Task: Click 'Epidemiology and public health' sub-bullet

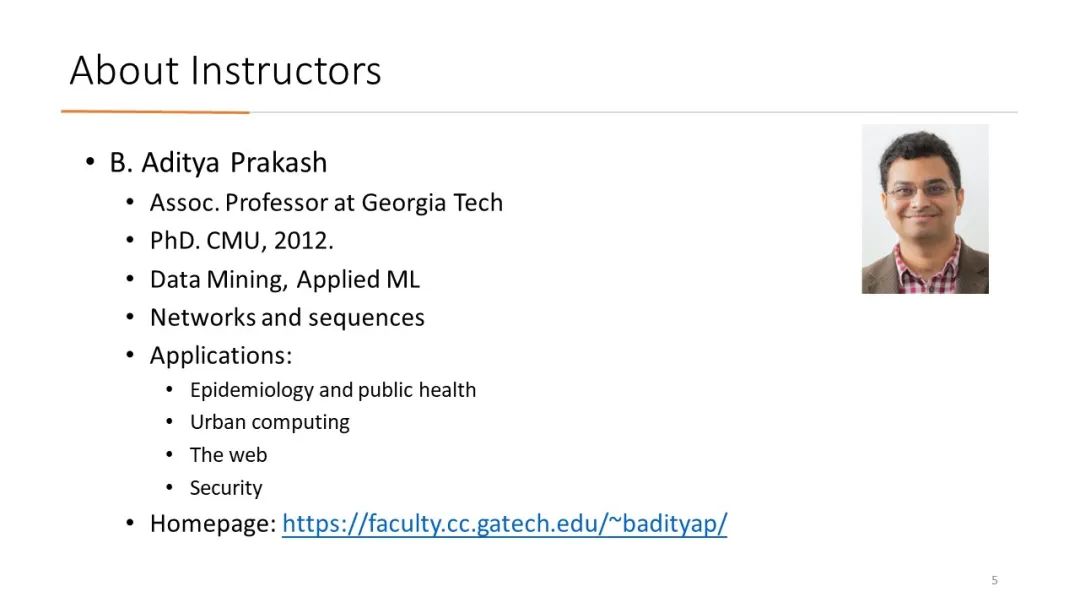Action: 333,390
